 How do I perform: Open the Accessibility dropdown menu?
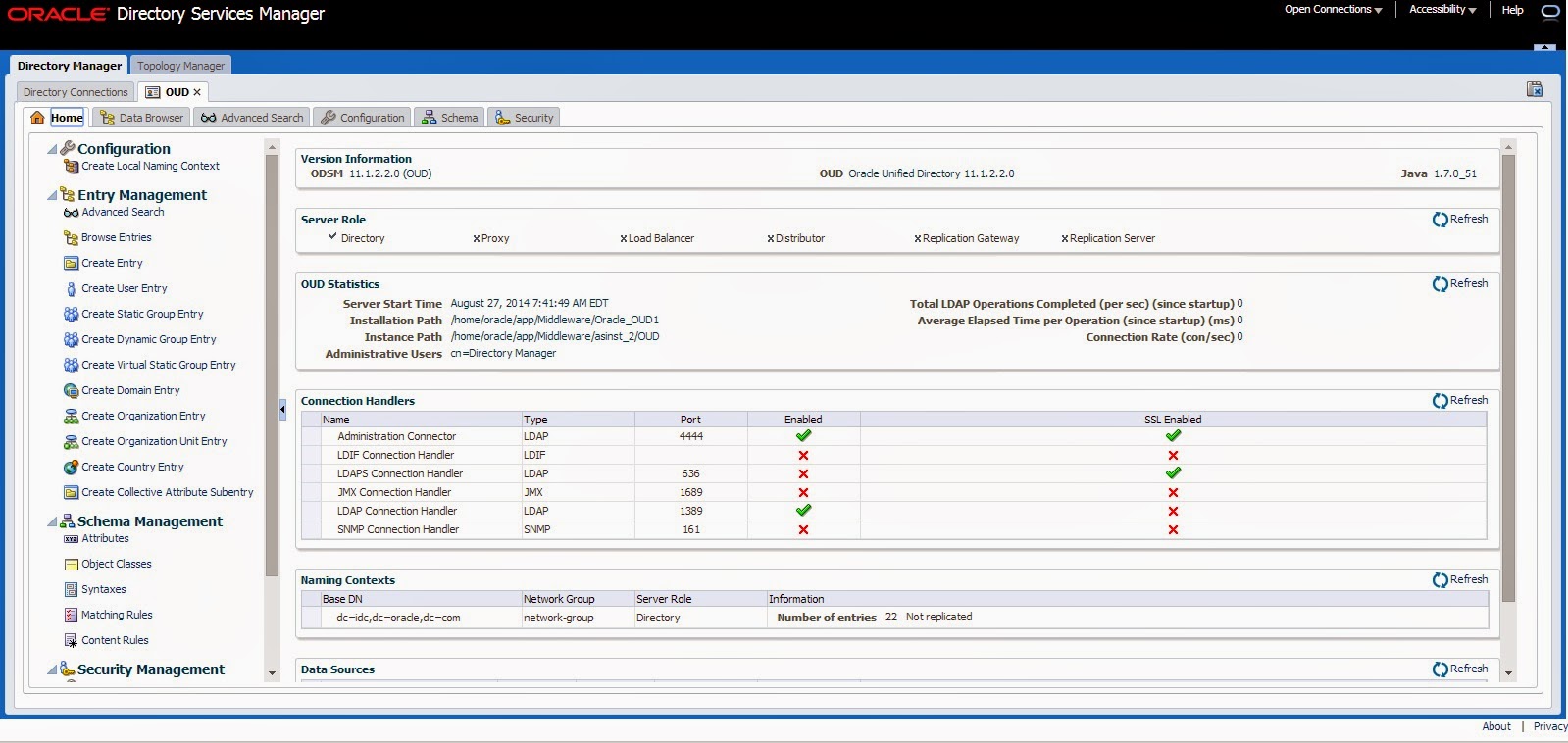pos(1442,10)
